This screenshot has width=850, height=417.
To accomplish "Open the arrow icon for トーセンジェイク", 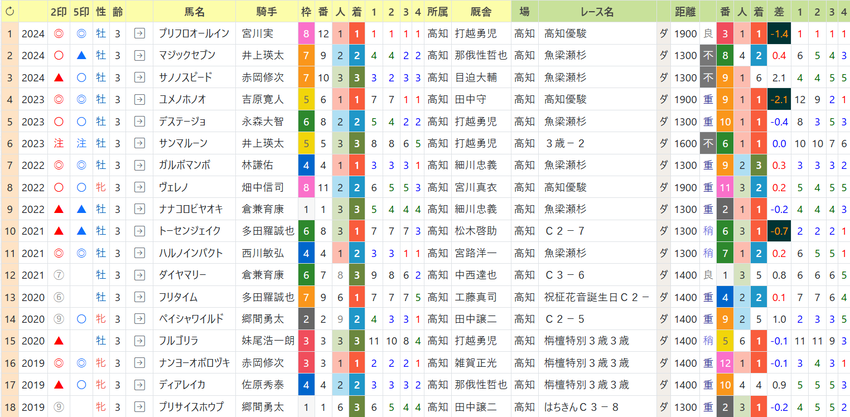I will pyautogui.click(x=139, y=232).
